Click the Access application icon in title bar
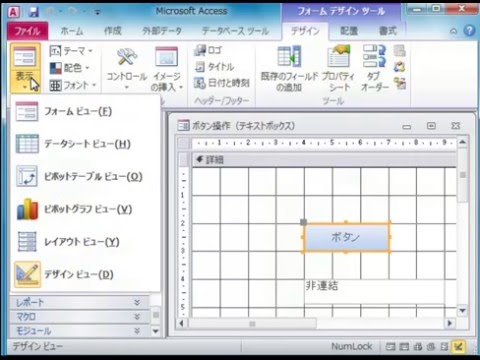The height and width of the screenshot is (360, 480). (x=14, y=13)
